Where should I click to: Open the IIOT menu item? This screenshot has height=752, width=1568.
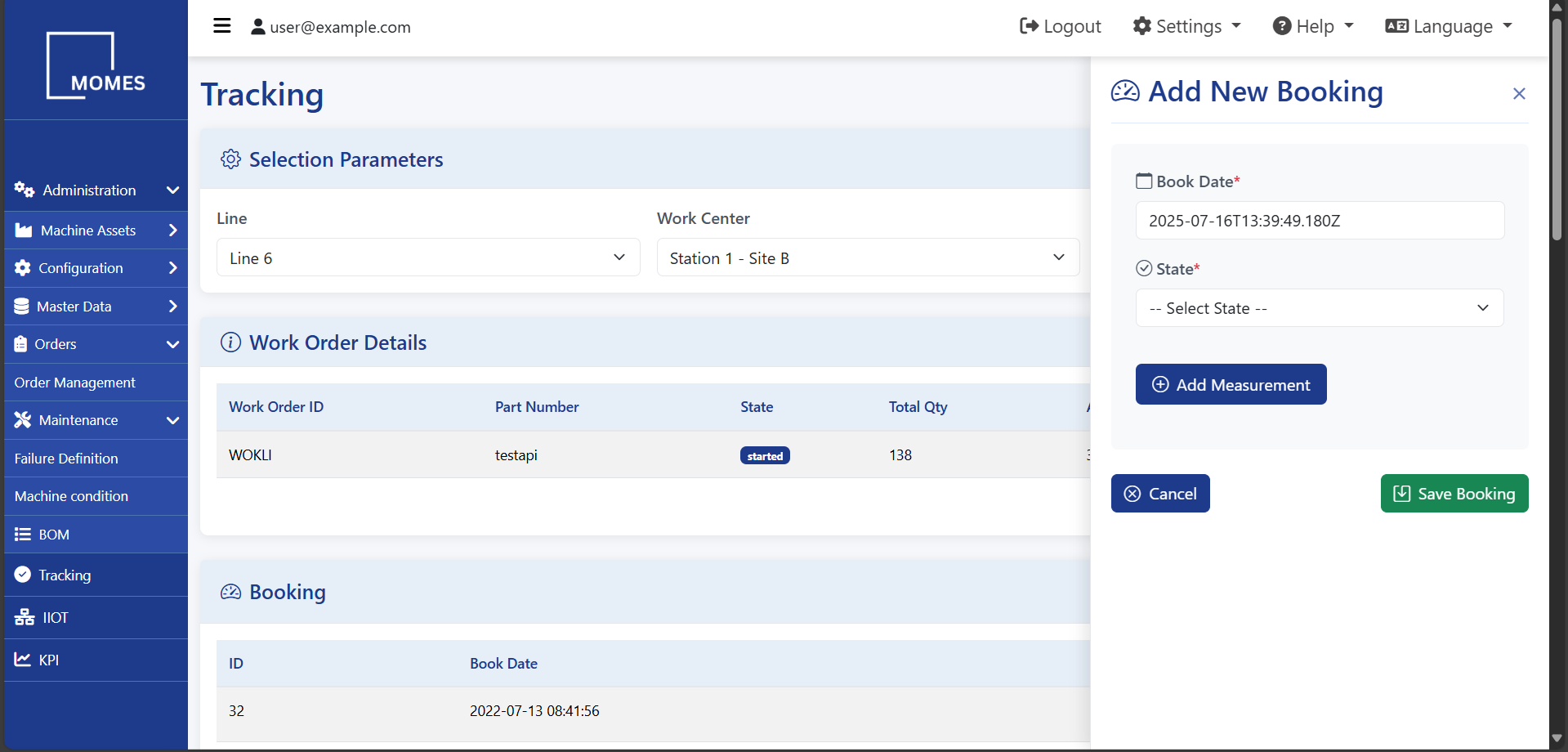click(x=96, y=617)
